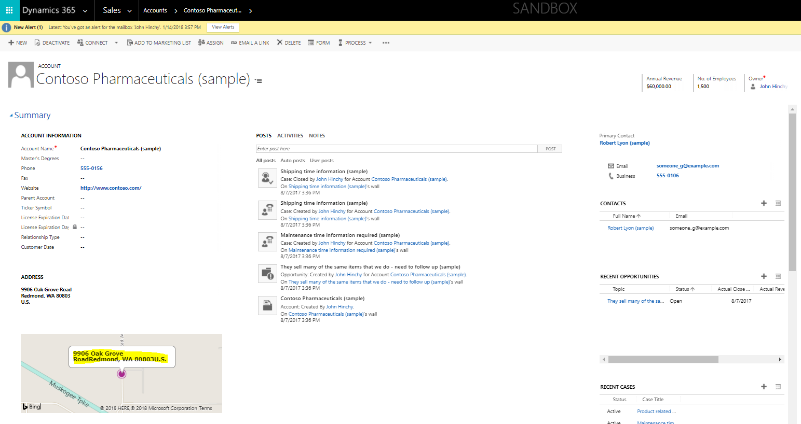Click the POST button

(x=550, y=149)
